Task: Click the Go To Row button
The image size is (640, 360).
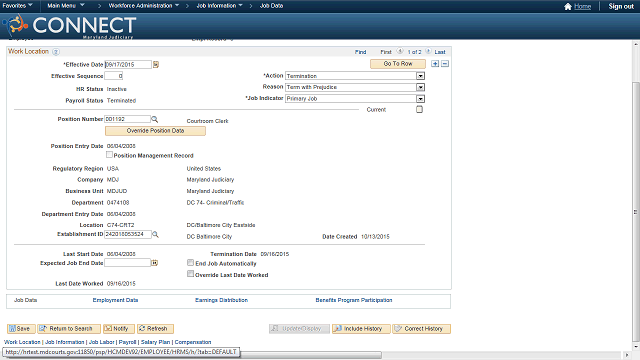Action: coord(398,64)
